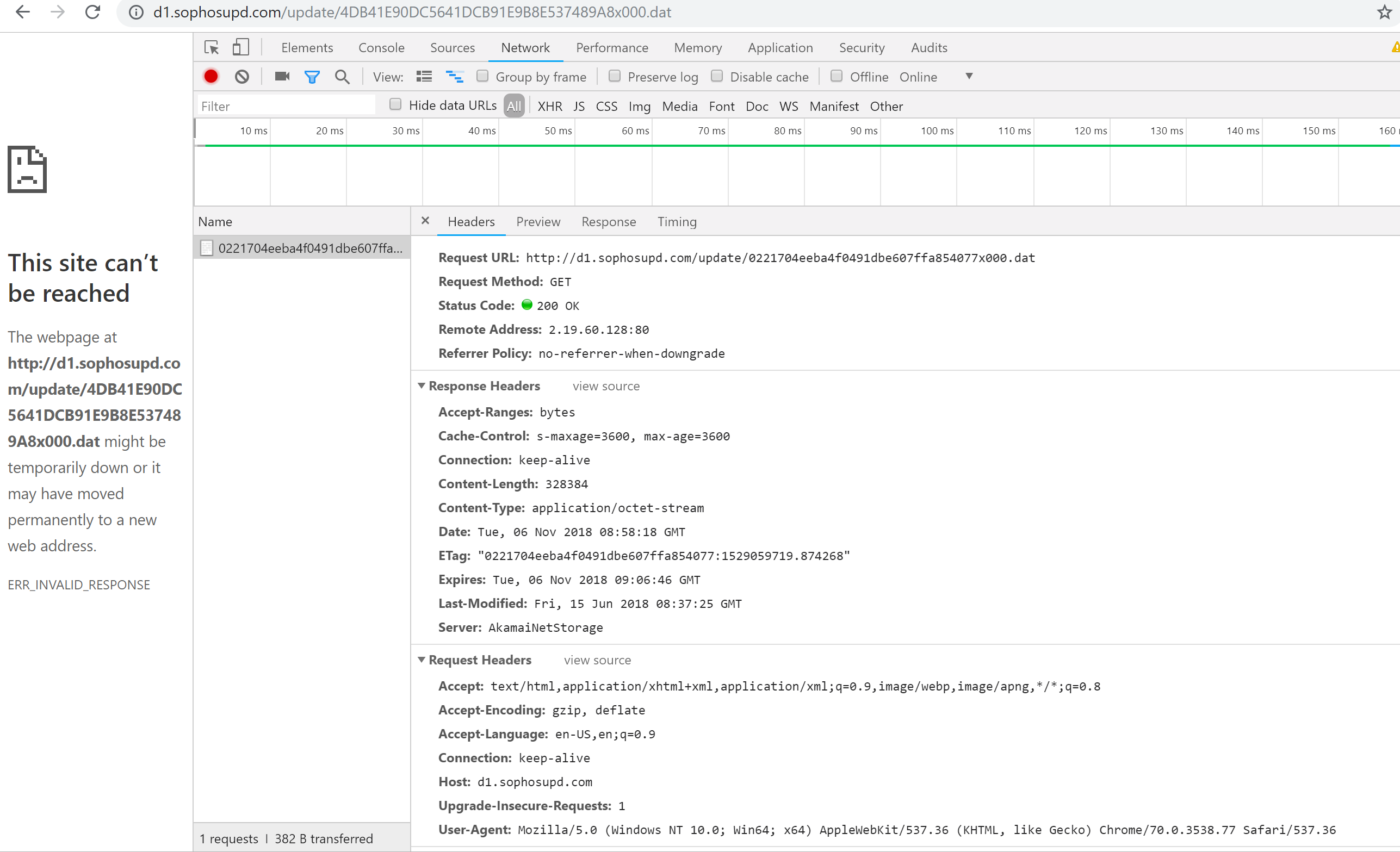Image resolution: width=1400 pixels, height=852 pixels.
Task: Capture screenshots camera icon
Action: 282,77
